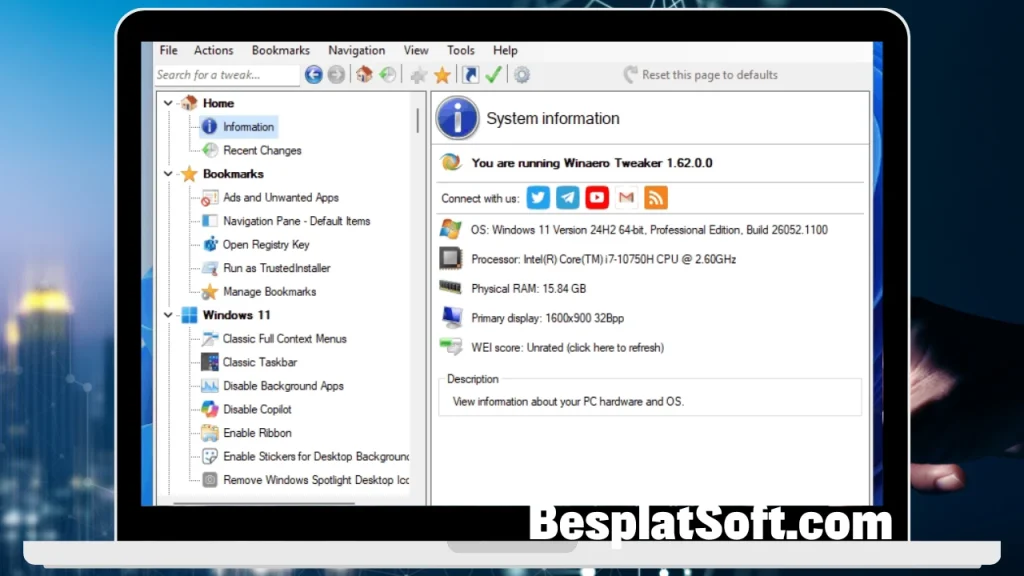Open the Navigation menu
Image resolution: width=1024 pixels, height=576 pixels.
[x=356, y=50]
